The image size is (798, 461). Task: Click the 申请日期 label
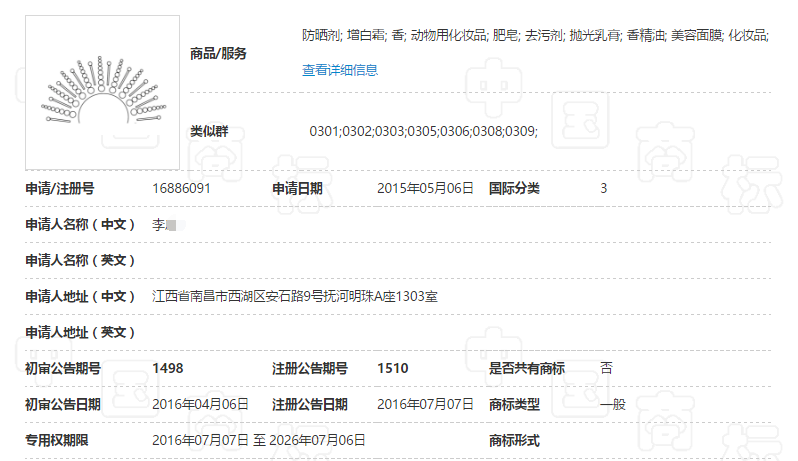(x=297, y=188)
